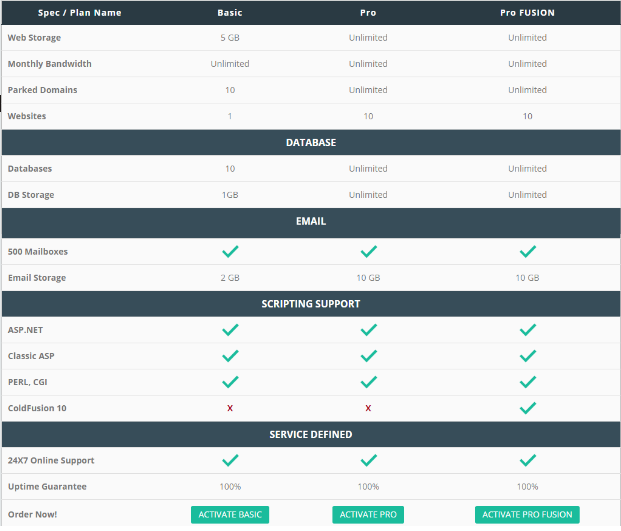
Task: Select the SCRIPTING SUPPORT section header
Action: [311, 304]
